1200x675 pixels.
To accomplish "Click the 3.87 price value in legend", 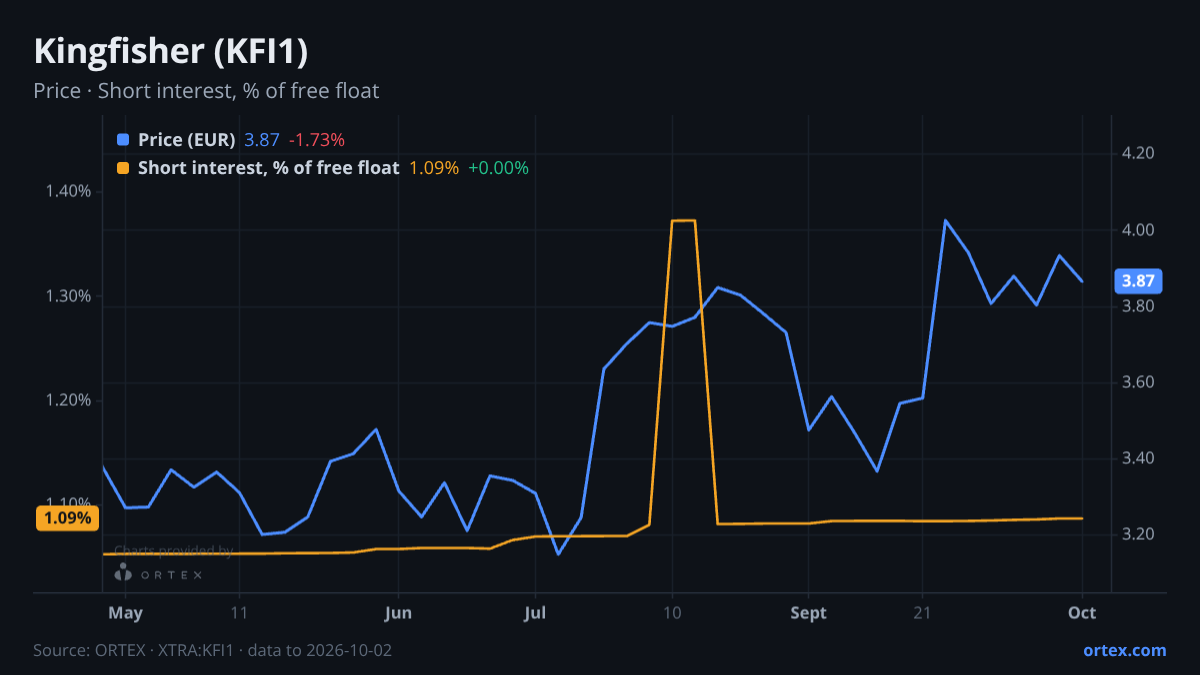I will [x=262, y=140].
